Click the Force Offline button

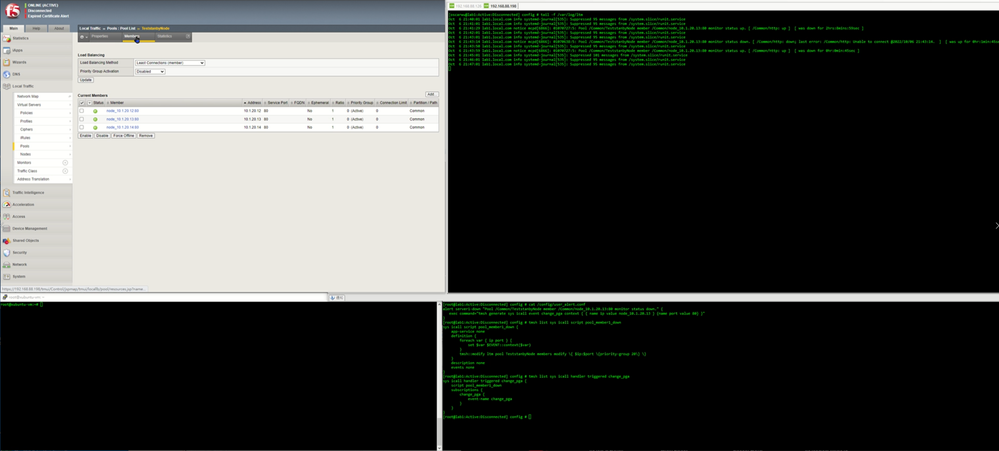(124, 136)
